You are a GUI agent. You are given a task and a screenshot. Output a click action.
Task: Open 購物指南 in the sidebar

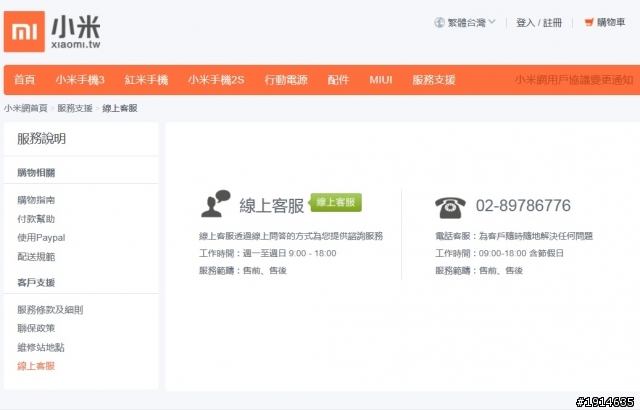pos(36,200)
